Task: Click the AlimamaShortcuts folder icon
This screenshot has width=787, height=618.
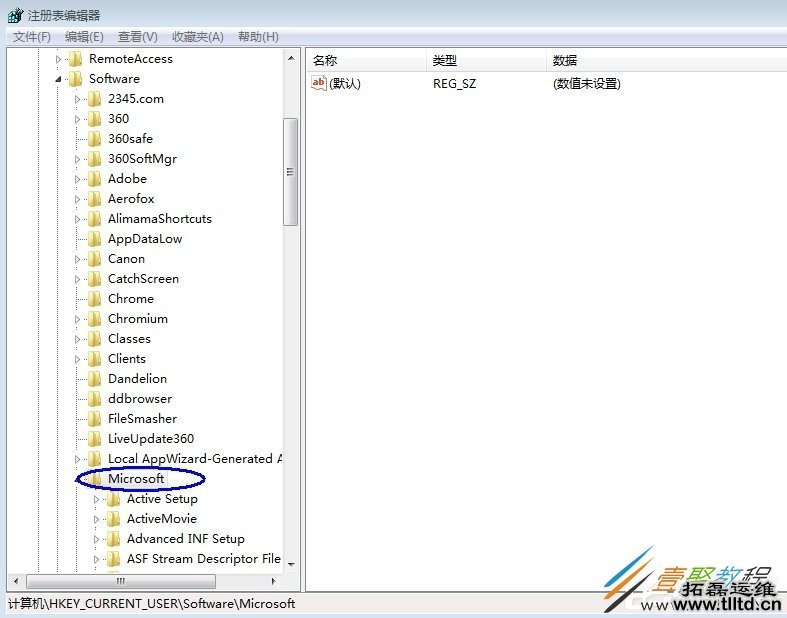Action: click(94, 219)
